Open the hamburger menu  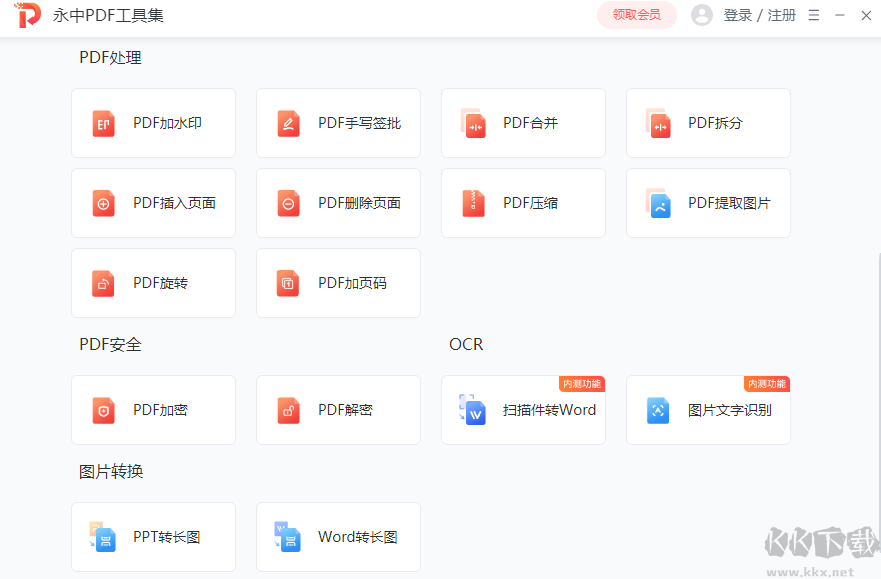[x=816, y=15]
